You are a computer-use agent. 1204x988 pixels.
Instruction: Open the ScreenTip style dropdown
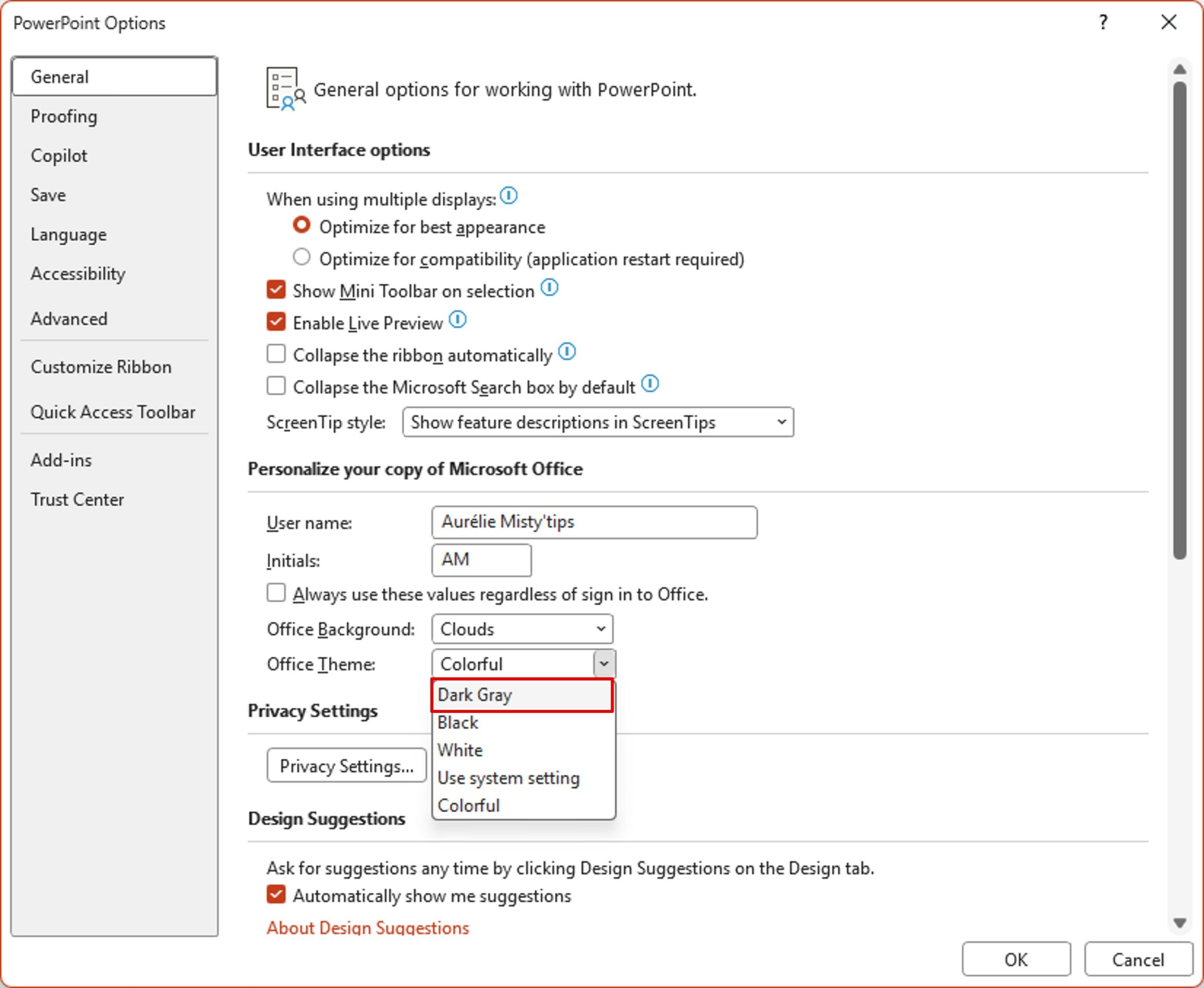[598, 422]
